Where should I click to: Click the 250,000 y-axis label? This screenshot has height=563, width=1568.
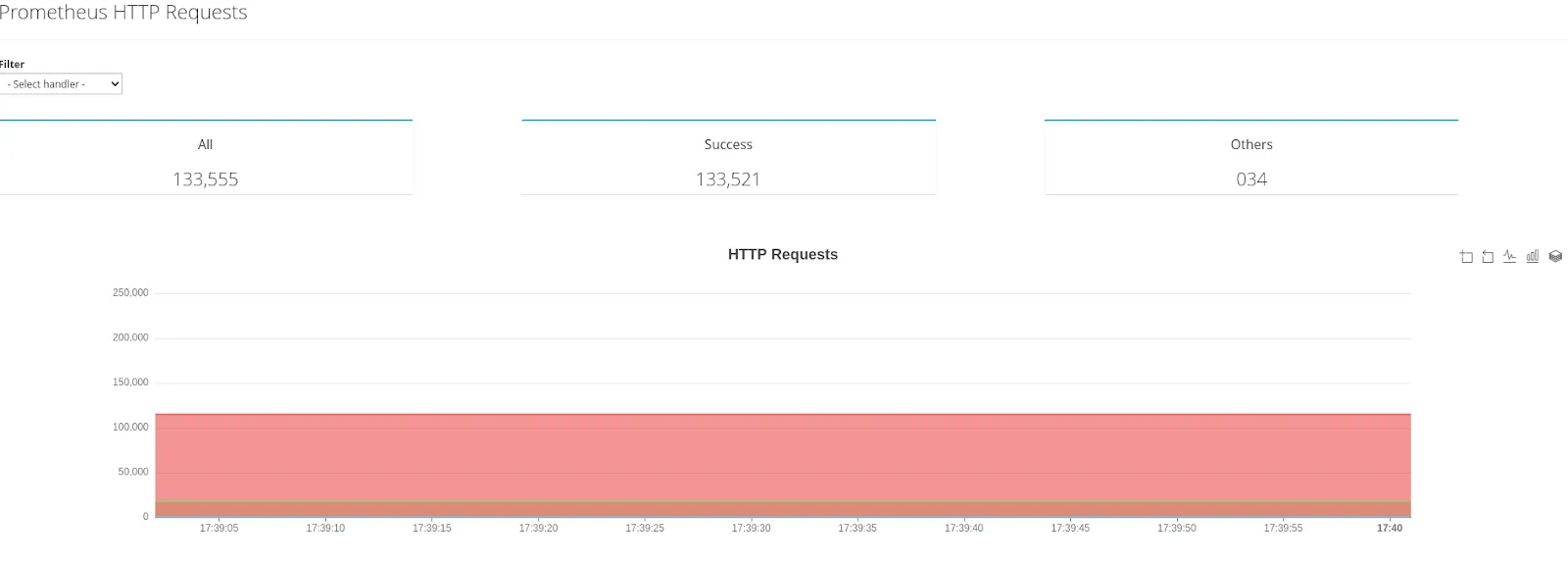click(x=130, y=292)
